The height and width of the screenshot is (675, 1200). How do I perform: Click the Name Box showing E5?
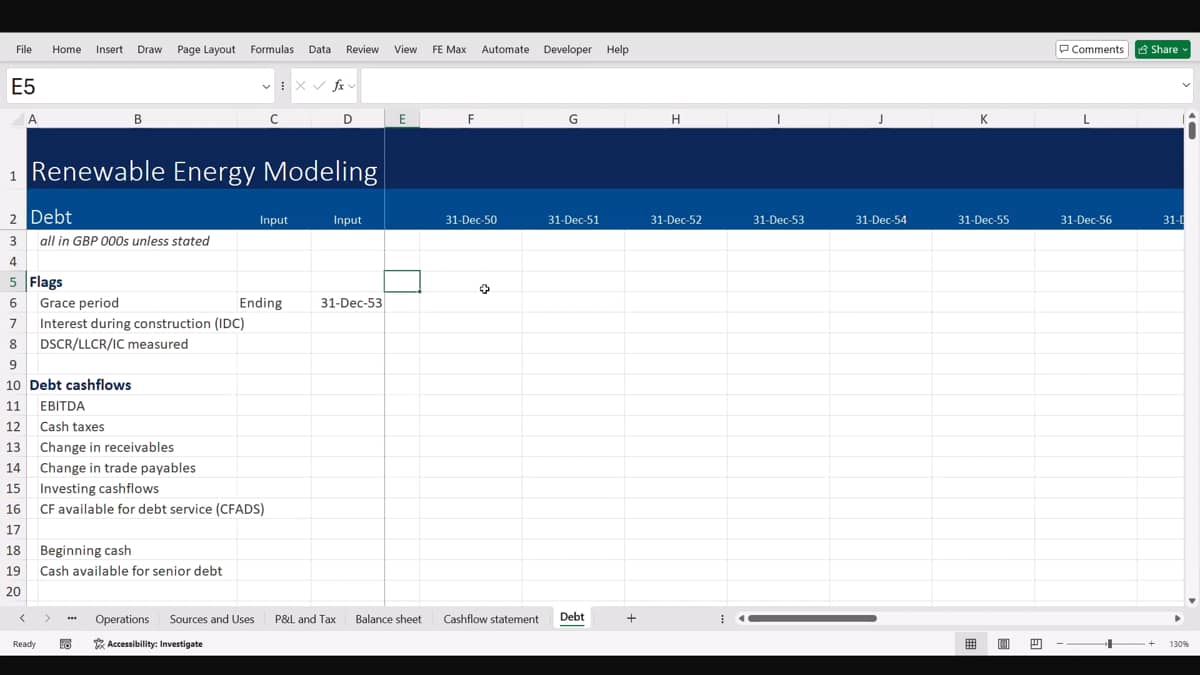[x=133, y=86]
